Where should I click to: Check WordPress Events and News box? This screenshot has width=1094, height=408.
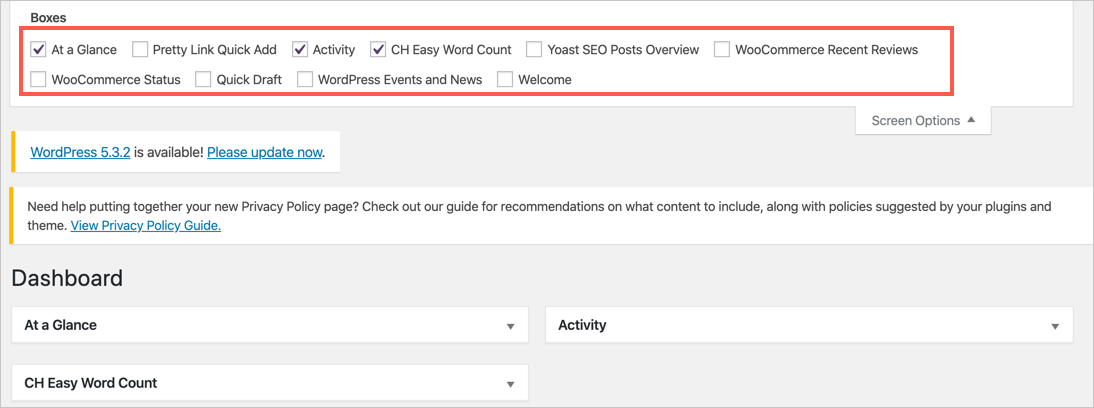(305, 79)
